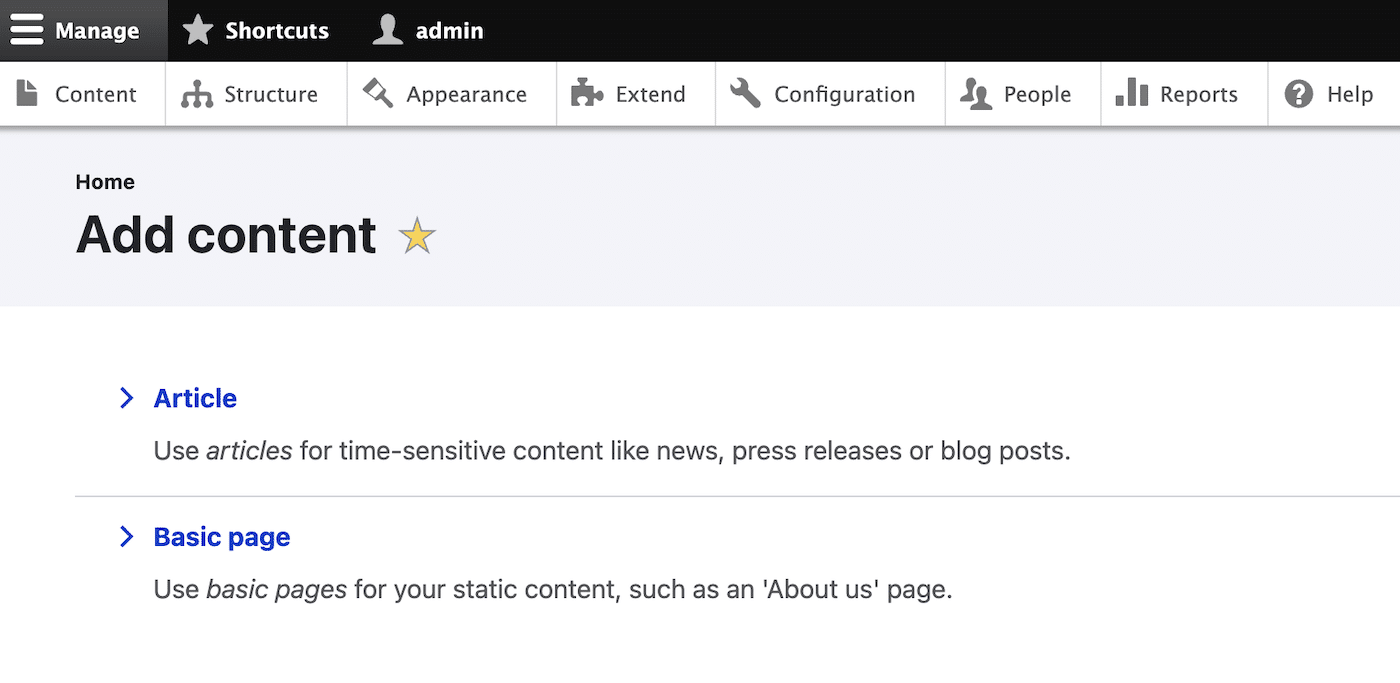The width and height of the screenshot is (1400, 683).
Task: Click the Configuration wrench icon
Action: click(x=745, y=93)
